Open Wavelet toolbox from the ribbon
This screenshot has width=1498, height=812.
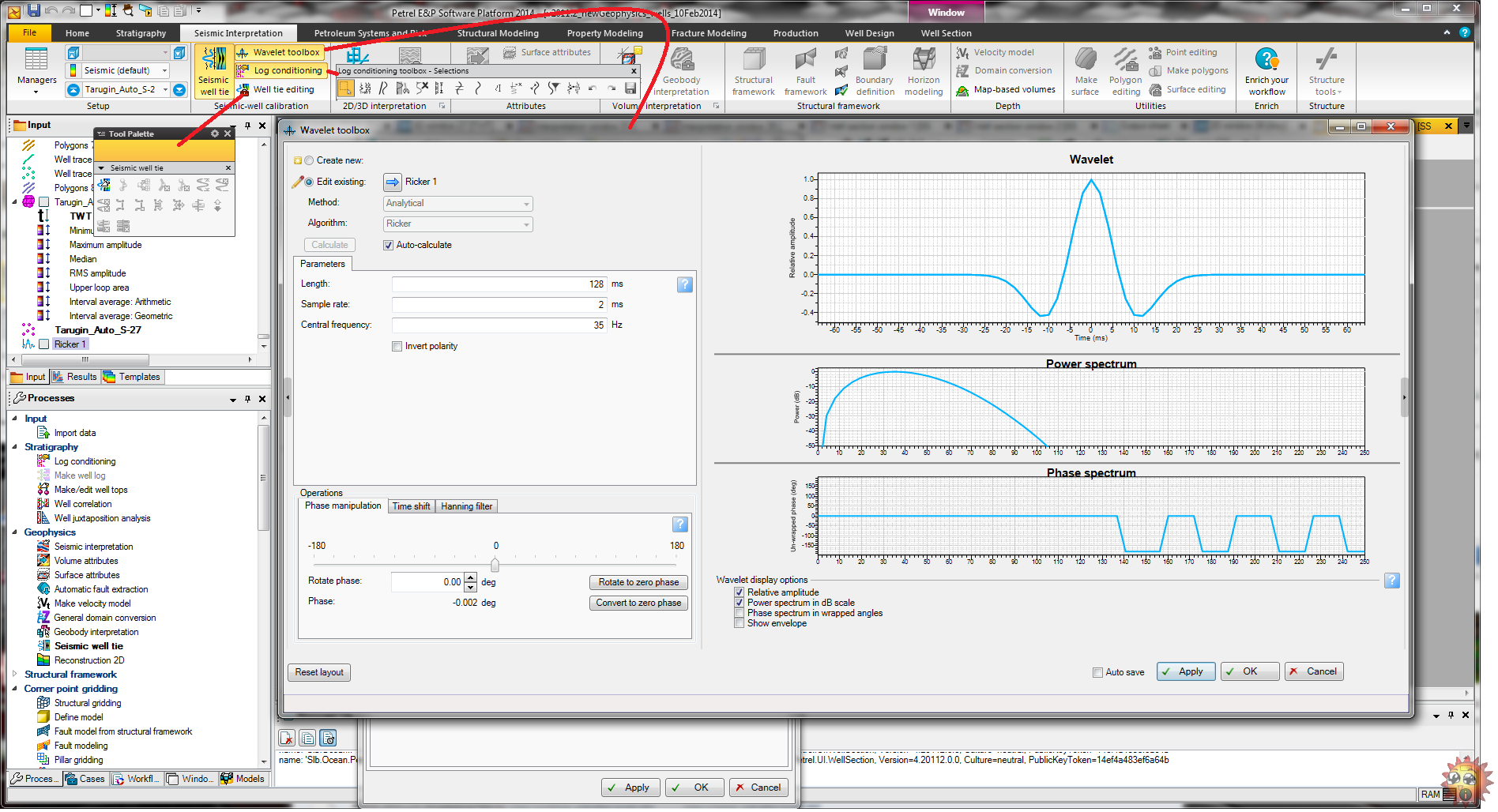[278, 52]
